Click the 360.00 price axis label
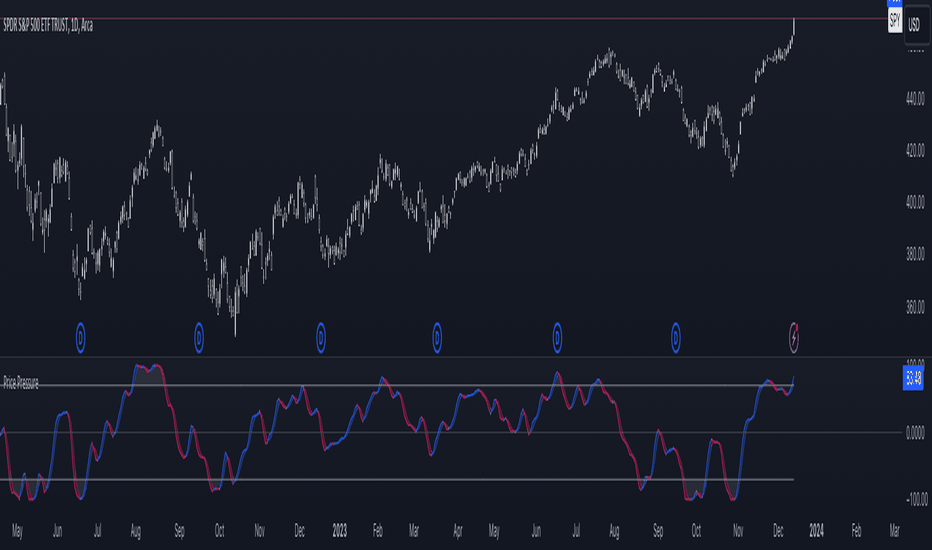The height and width of the screenshot is (550, 932). pyautogui.click(x=915, y=307)
